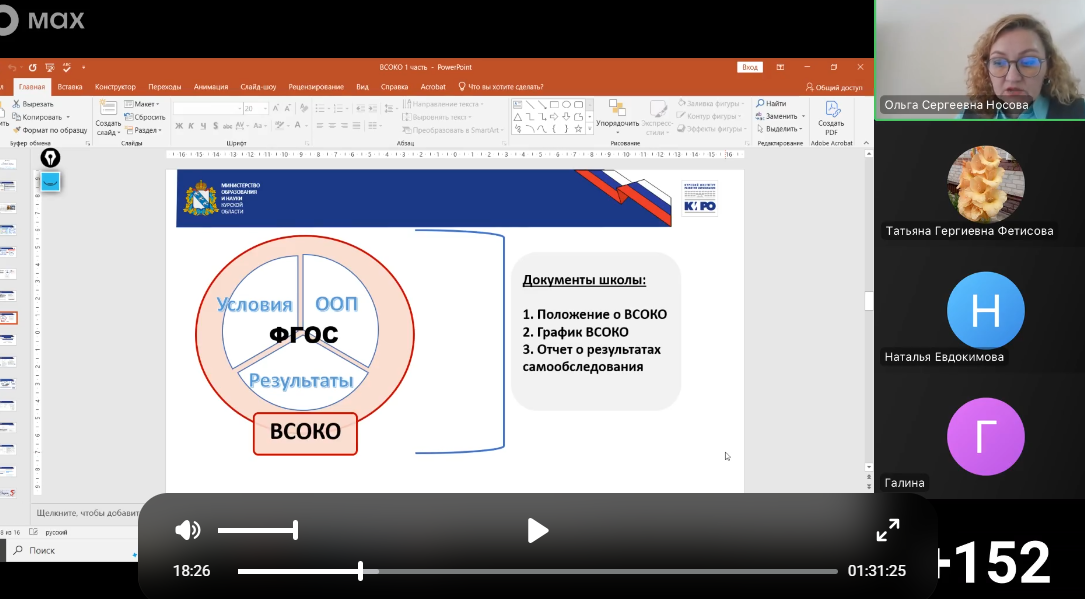
Task: Expand the Раздел dropdown
Action: click(145, 130)
